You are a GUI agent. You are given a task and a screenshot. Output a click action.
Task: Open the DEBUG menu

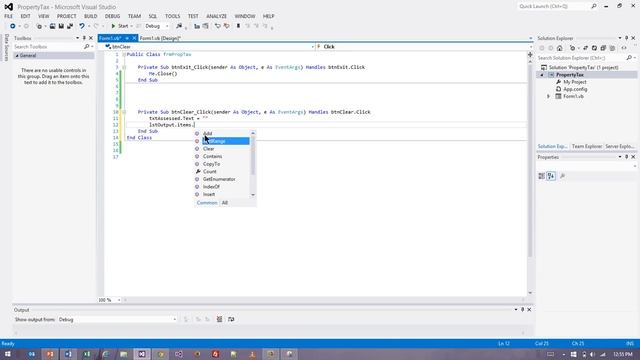[x=112, y=16]
